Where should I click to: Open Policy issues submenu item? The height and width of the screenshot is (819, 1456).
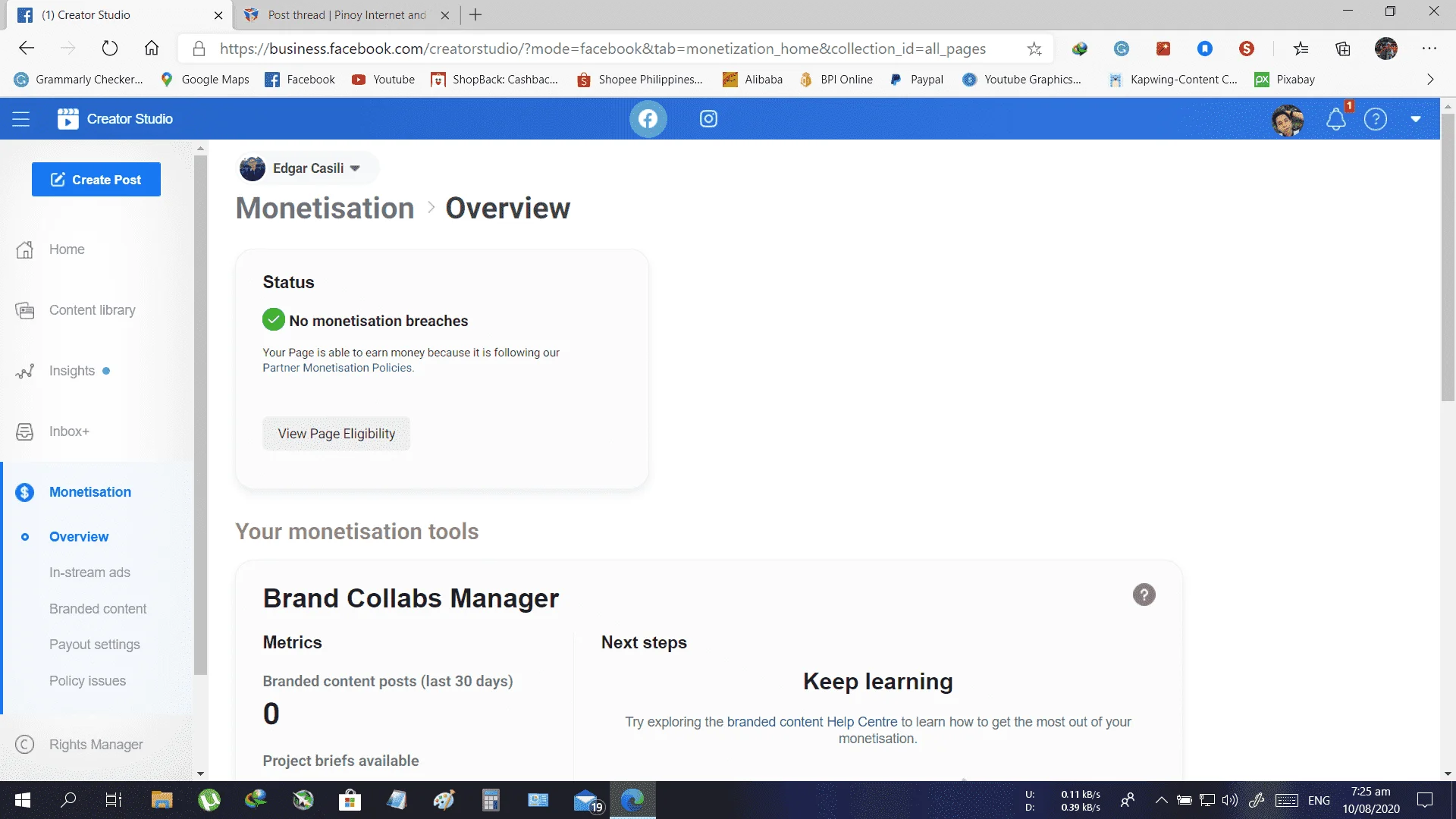coord(87,681)
